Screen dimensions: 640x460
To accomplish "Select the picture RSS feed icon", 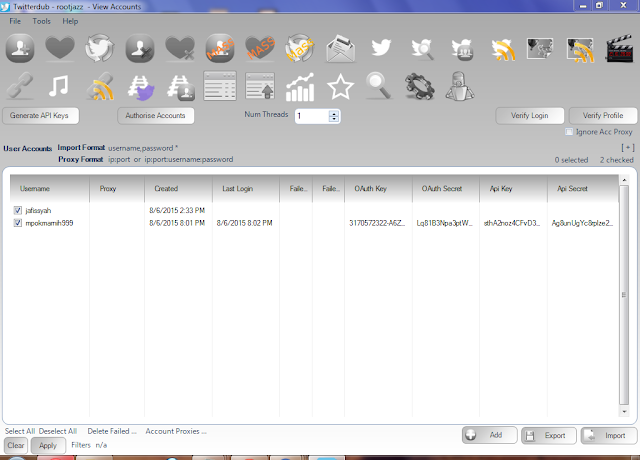I will [580, 50].
